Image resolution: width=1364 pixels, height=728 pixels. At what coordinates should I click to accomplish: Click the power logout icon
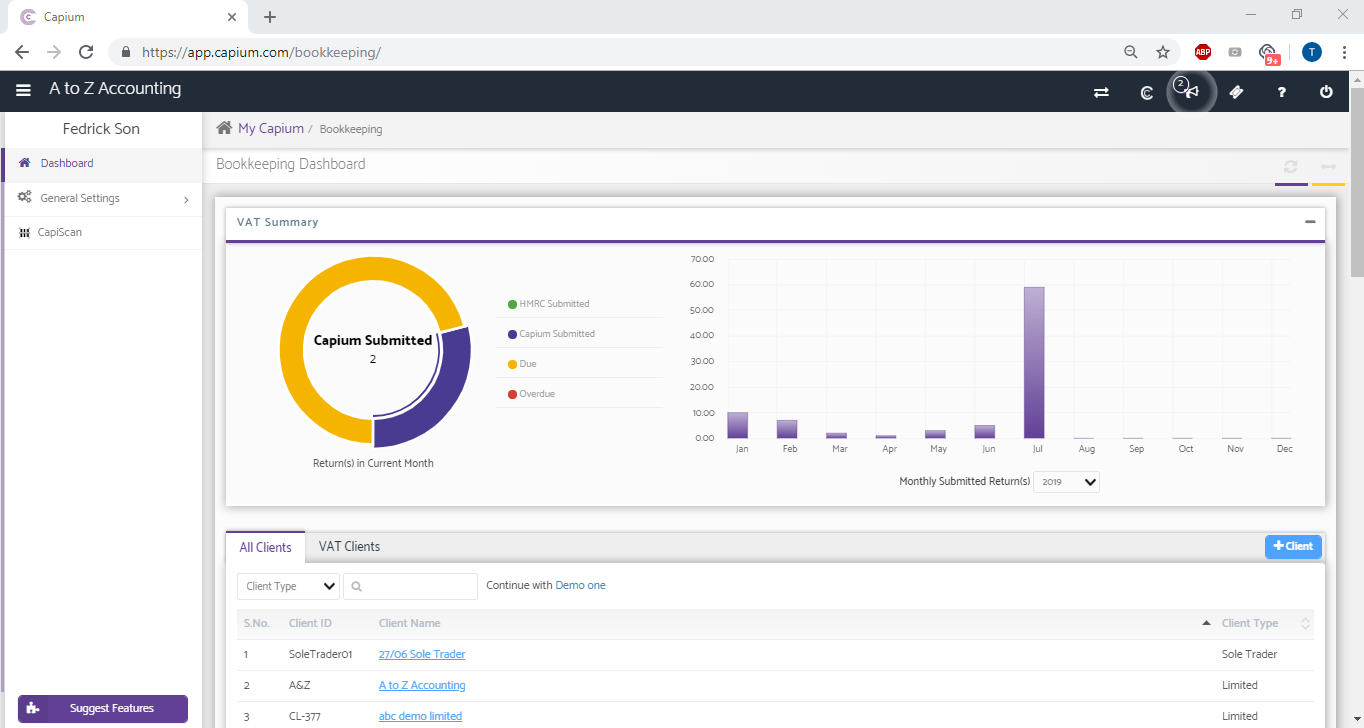click(x=1326, y=92)
